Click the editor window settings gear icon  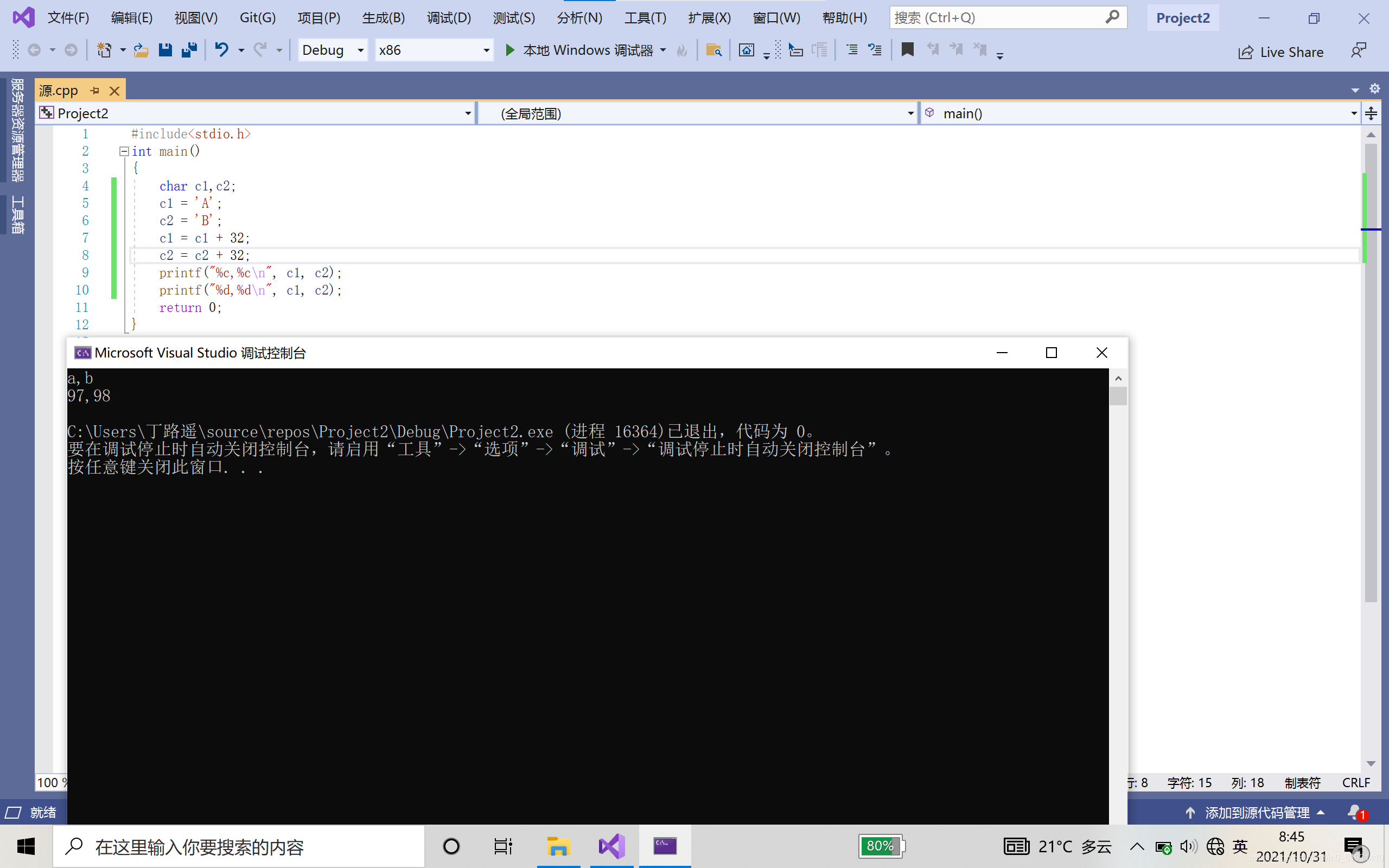(x=1375, y=88)
